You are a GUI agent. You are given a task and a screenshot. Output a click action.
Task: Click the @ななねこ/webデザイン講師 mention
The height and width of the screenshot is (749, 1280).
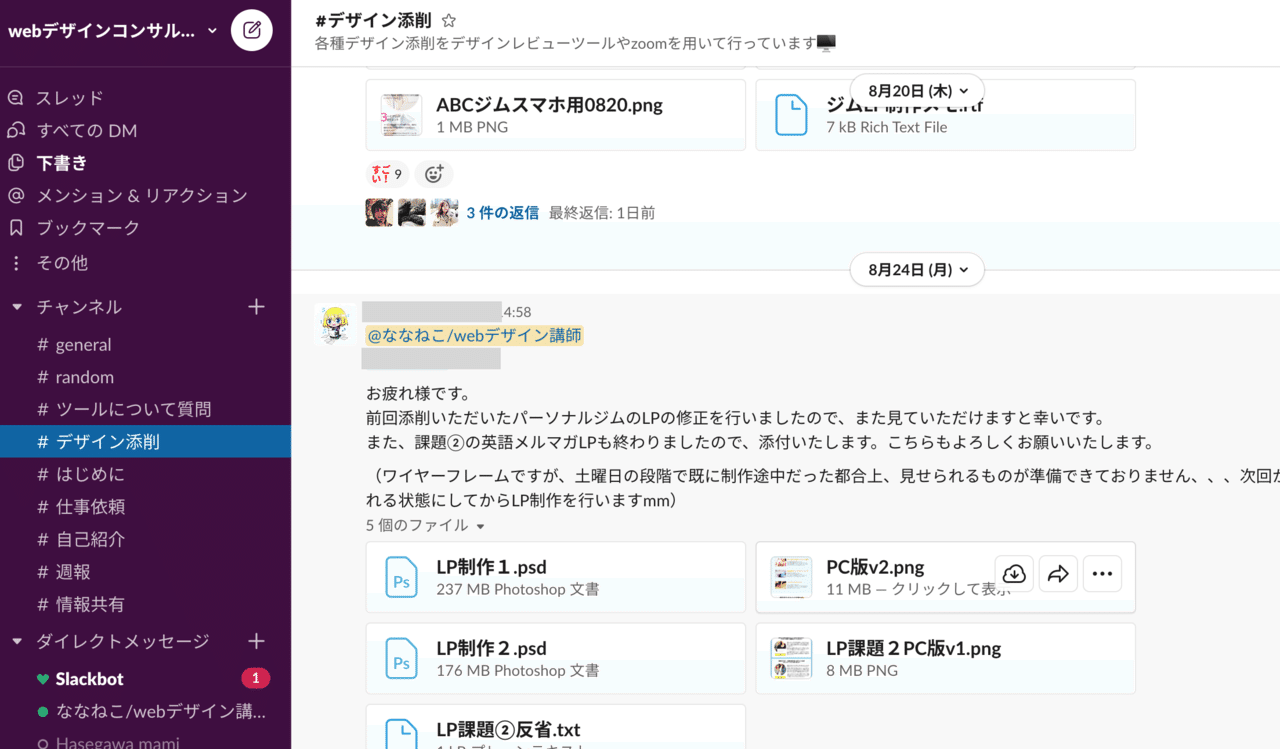pos(474,336)
